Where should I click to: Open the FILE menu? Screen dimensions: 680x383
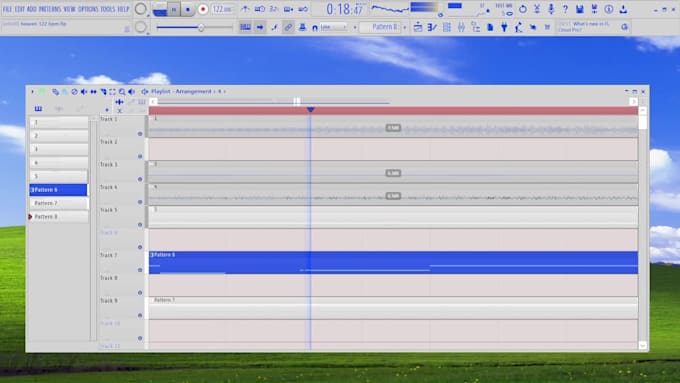pos(7,9)
